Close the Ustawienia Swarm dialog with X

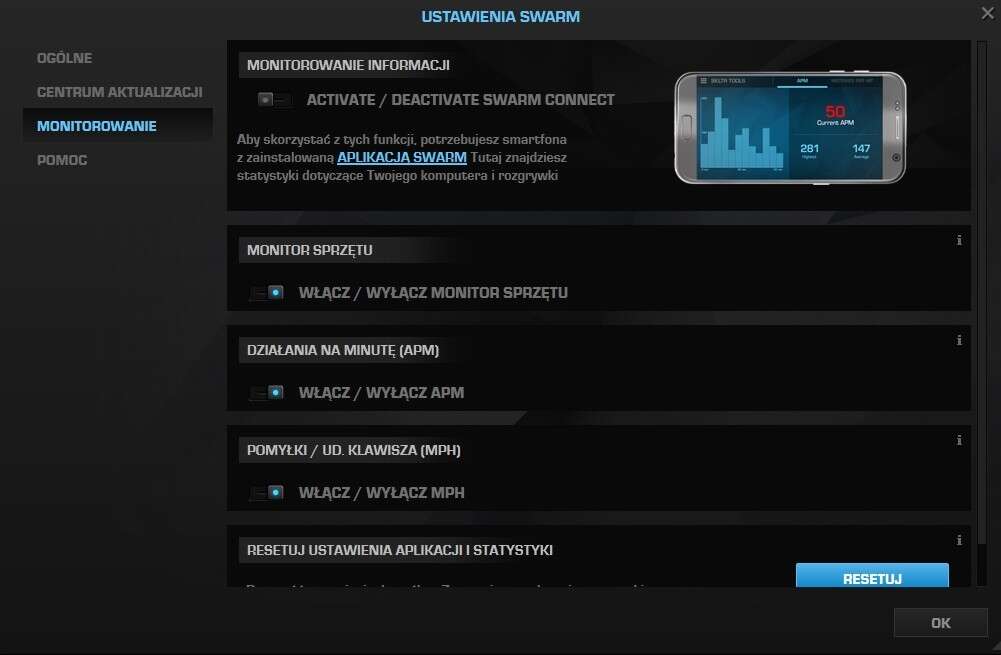click(987, 12)
